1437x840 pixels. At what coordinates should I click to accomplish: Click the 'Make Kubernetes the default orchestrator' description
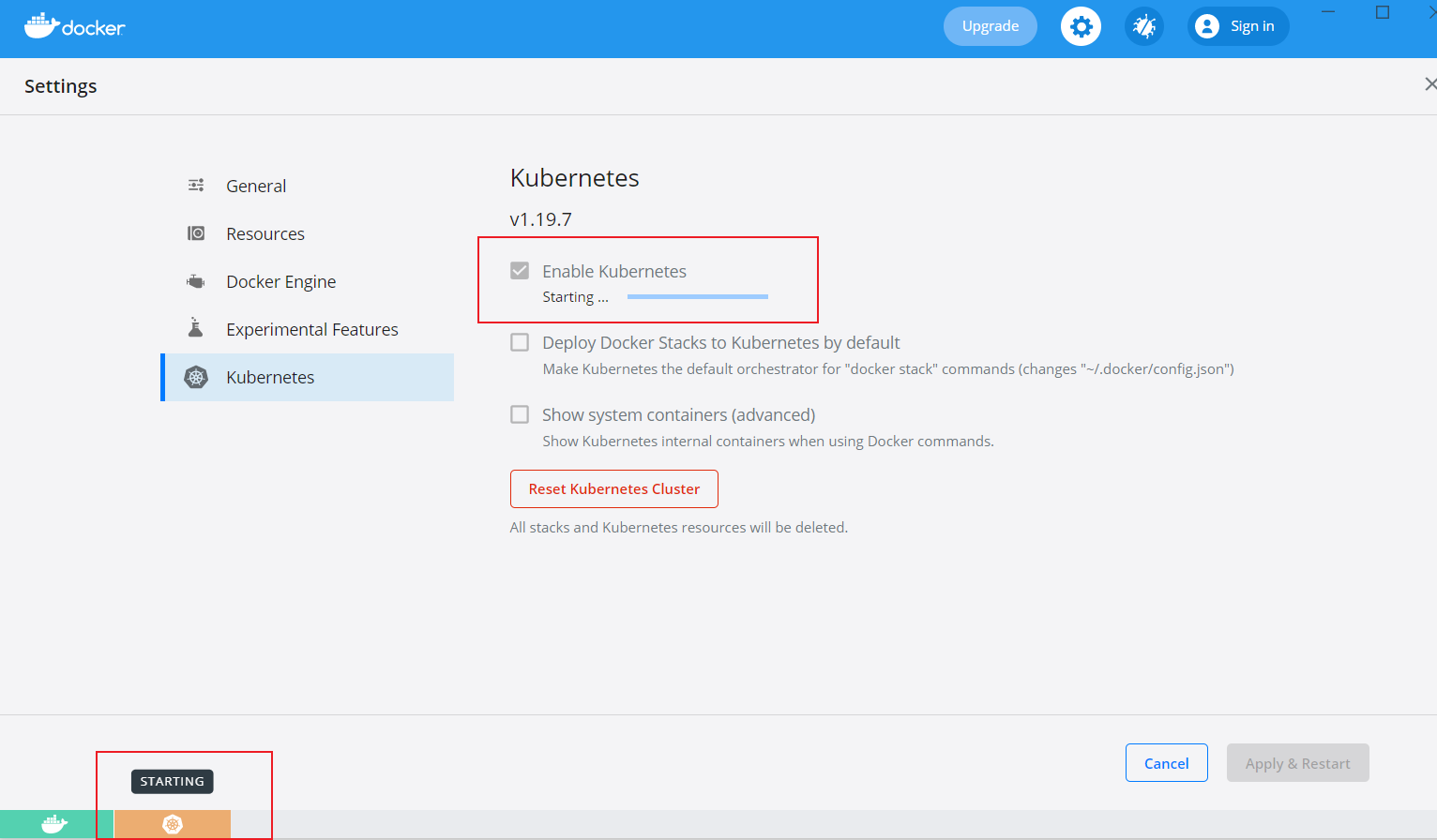click(x=888, y=369)
